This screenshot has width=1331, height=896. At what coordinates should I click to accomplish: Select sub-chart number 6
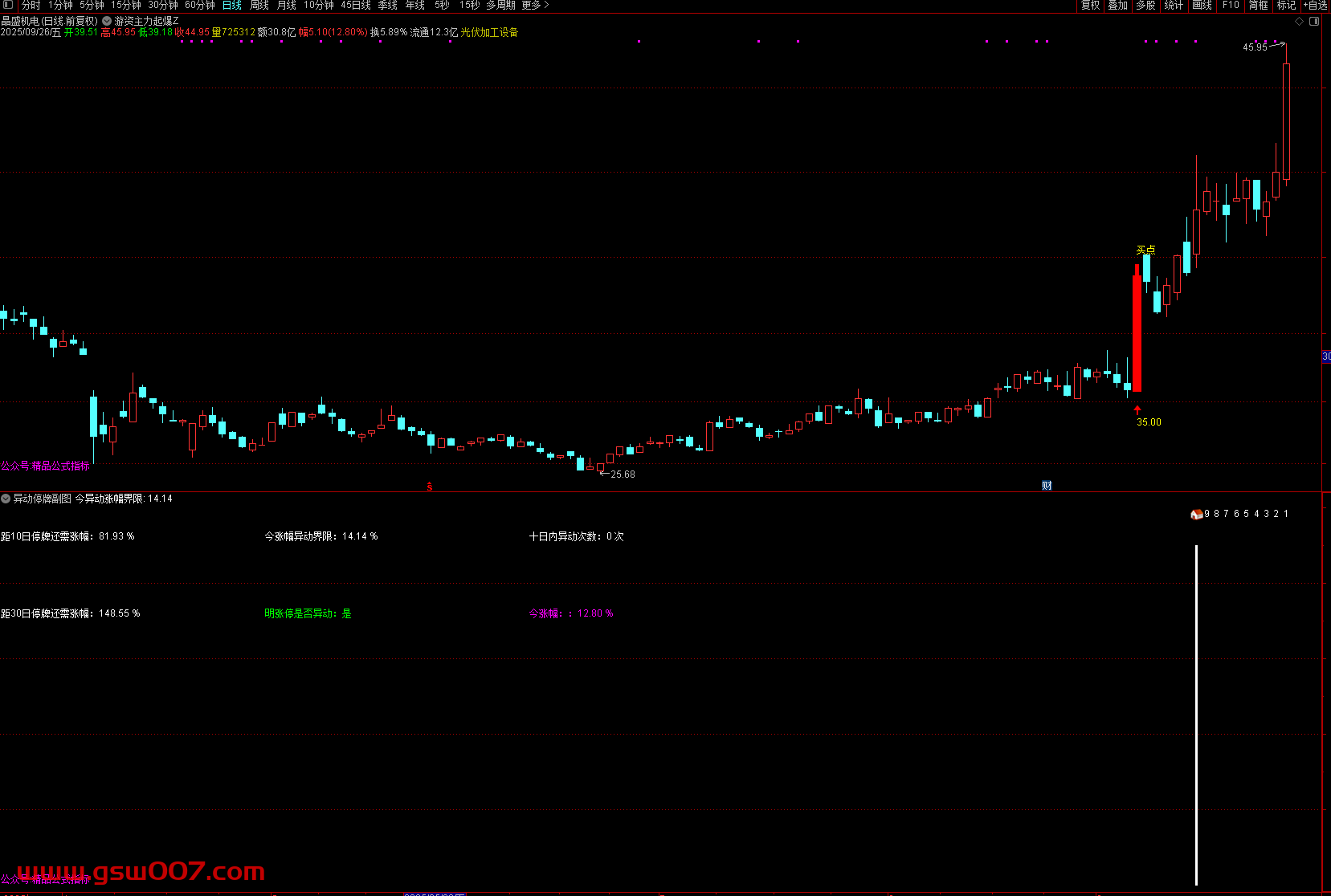[x=1237, y=514]
